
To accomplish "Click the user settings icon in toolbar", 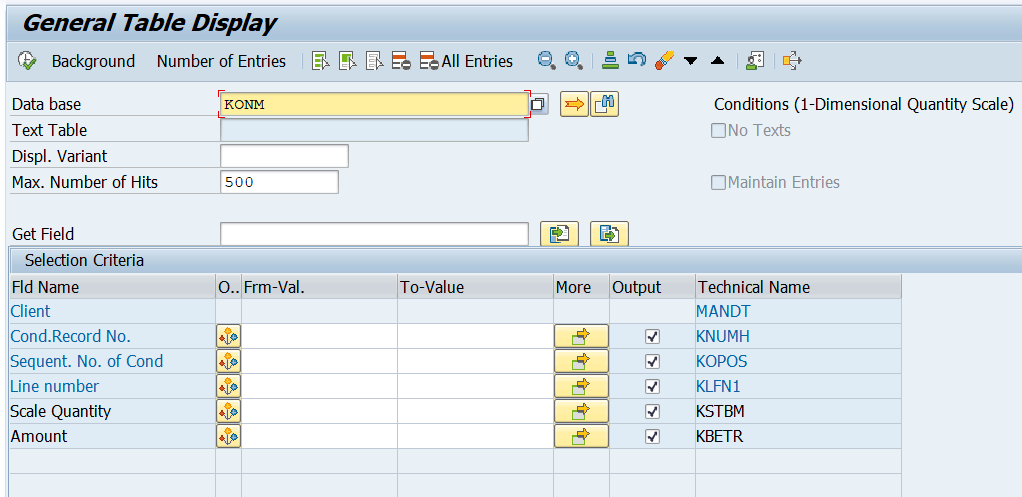I will [755, 61].
